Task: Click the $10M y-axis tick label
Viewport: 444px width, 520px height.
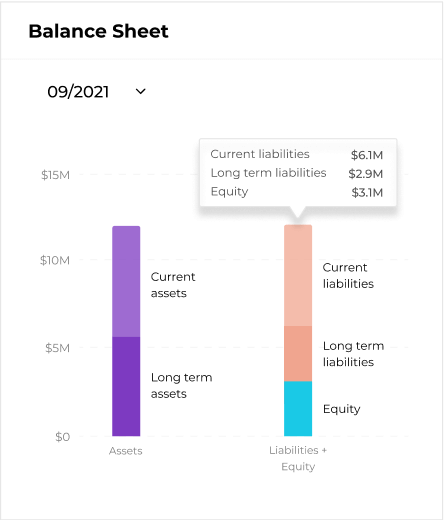Action: [x=55, y=260]
